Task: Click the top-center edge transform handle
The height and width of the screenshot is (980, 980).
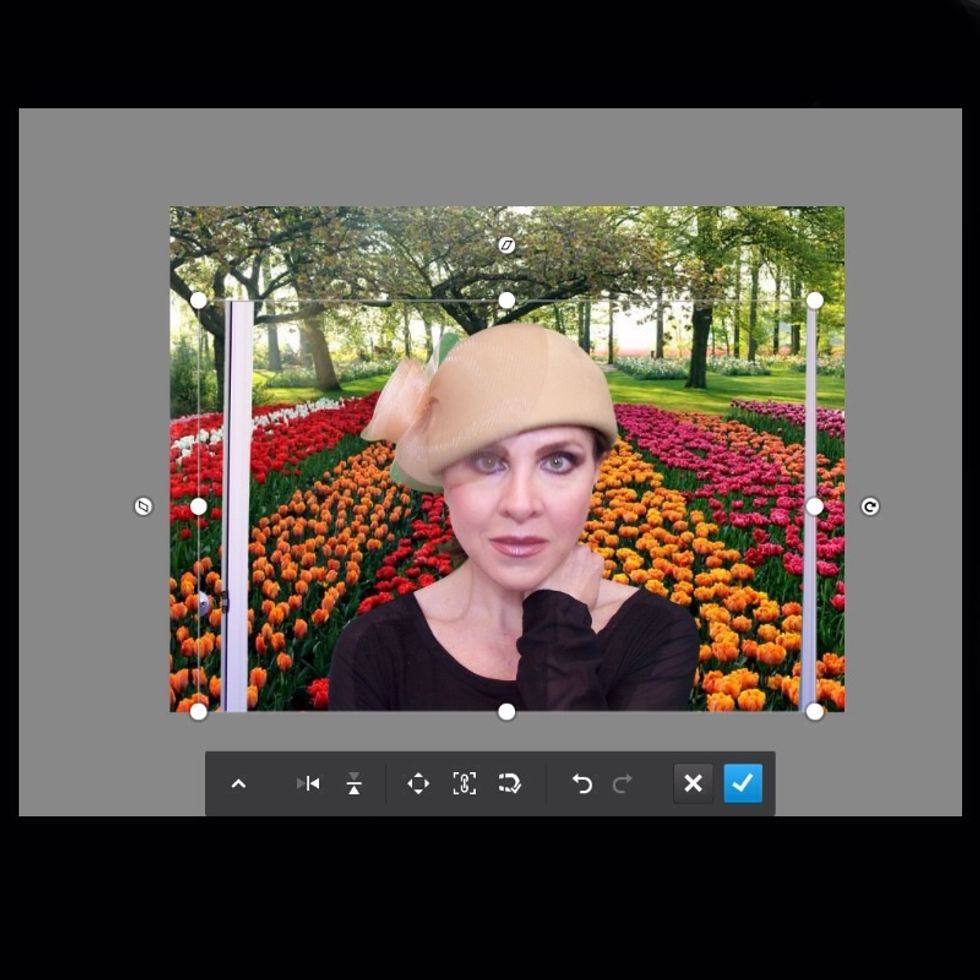Action: (507, 301)
